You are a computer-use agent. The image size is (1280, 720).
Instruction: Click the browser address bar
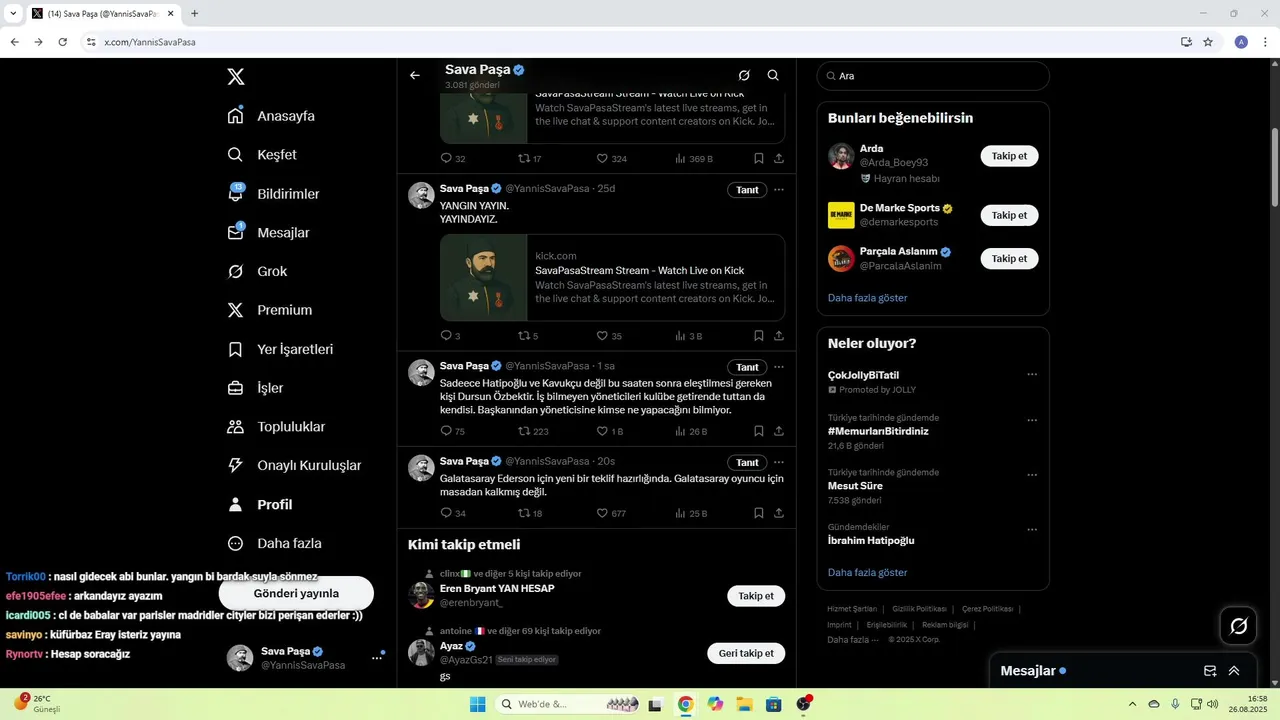click(x=630, y=42)
